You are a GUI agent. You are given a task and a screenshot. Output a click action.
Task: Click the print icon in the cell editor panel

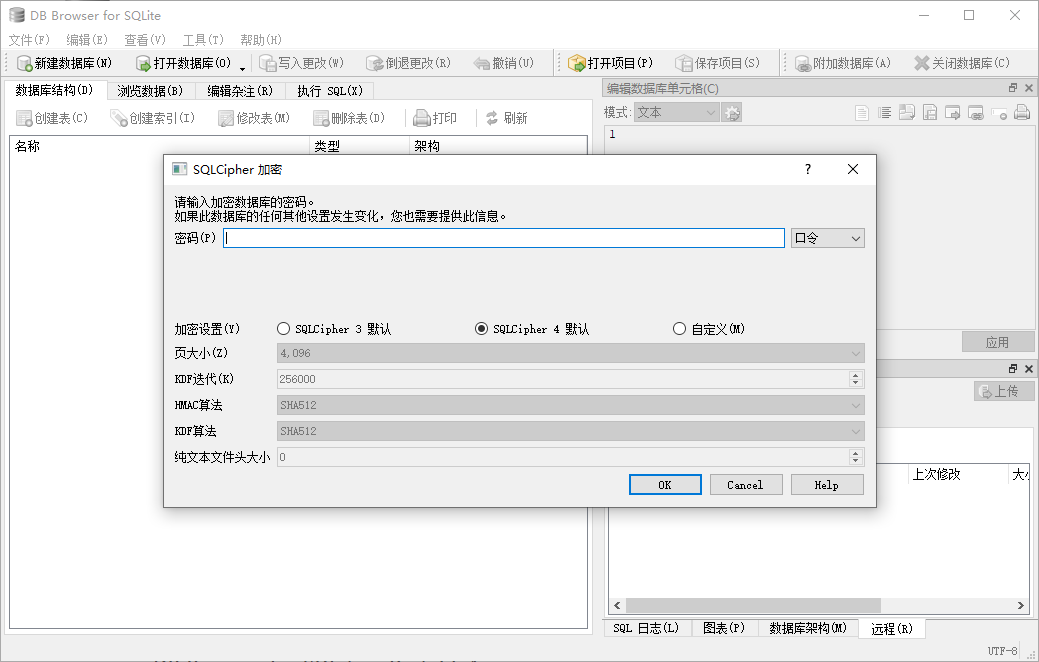1022,112
